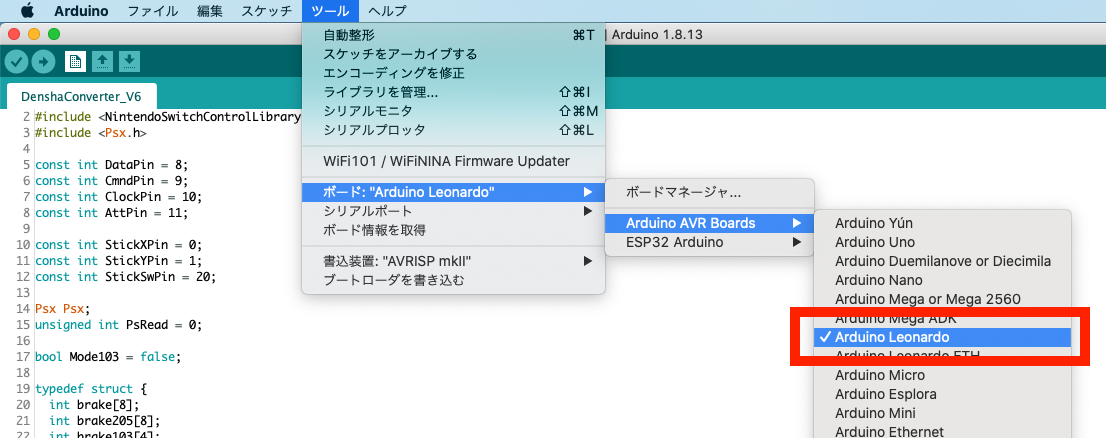Click the line Psx Psx;
Image resolution: width=1106 pixels, height=438 pixels.
coord(63,309)
